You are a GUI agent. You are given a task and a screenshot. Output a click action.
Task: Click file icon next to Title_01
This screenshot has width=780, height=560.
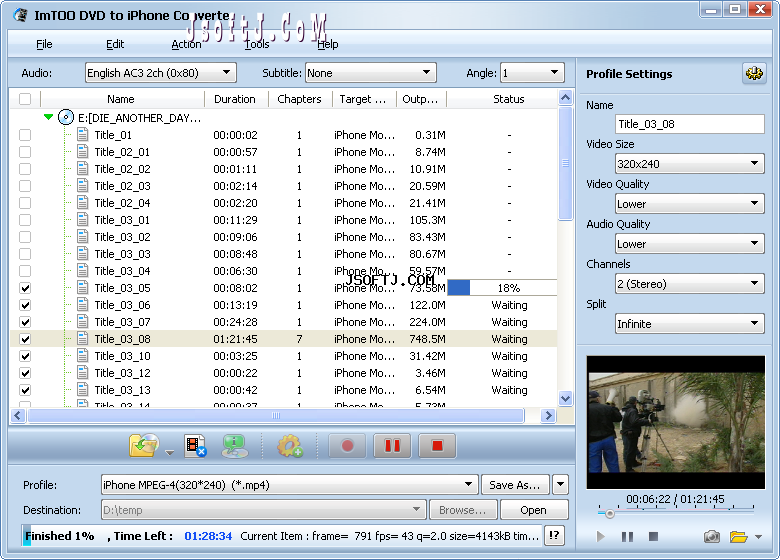coord(83,135)
